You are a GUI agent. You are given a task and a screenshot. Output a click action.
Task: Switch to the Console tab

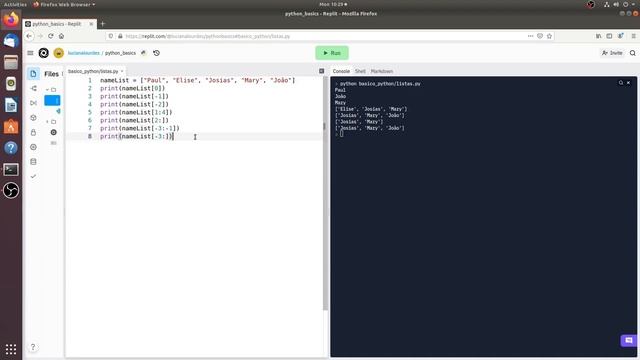point(341,71)
